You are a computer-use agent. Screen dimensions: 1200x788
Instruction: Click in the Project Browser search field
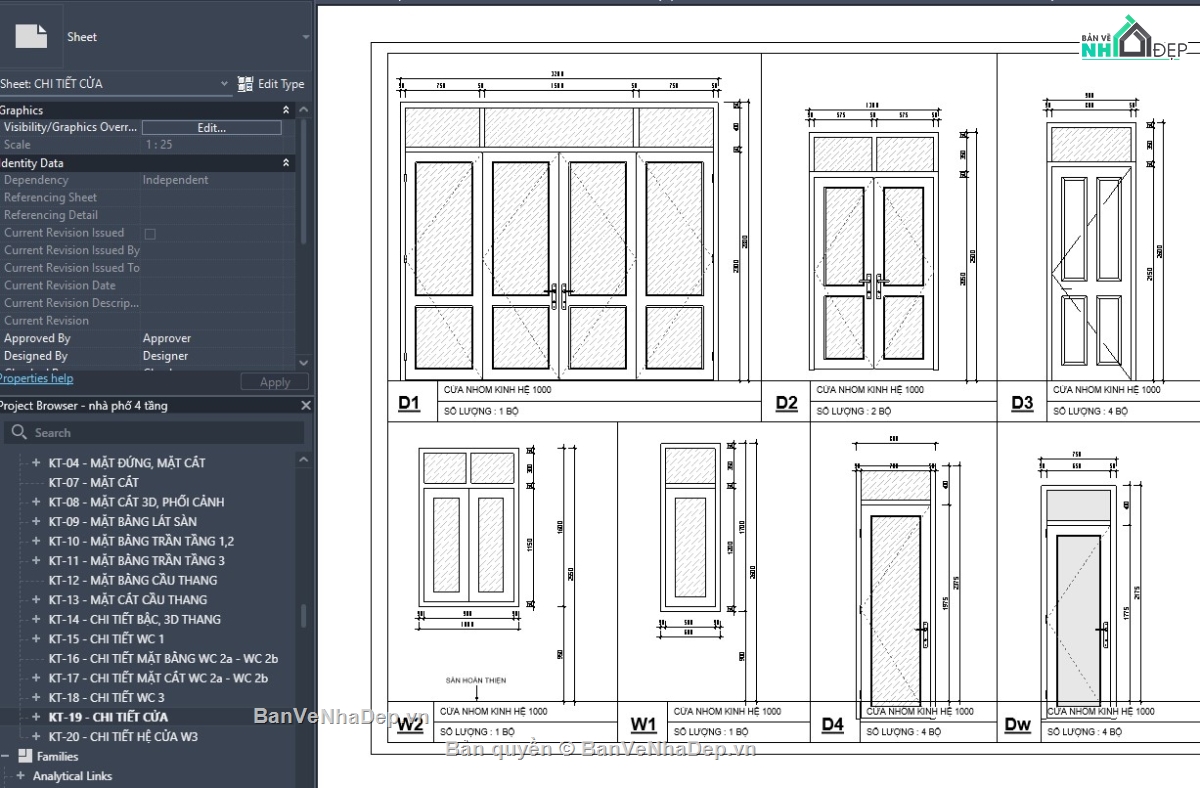[x=153, y=432]
